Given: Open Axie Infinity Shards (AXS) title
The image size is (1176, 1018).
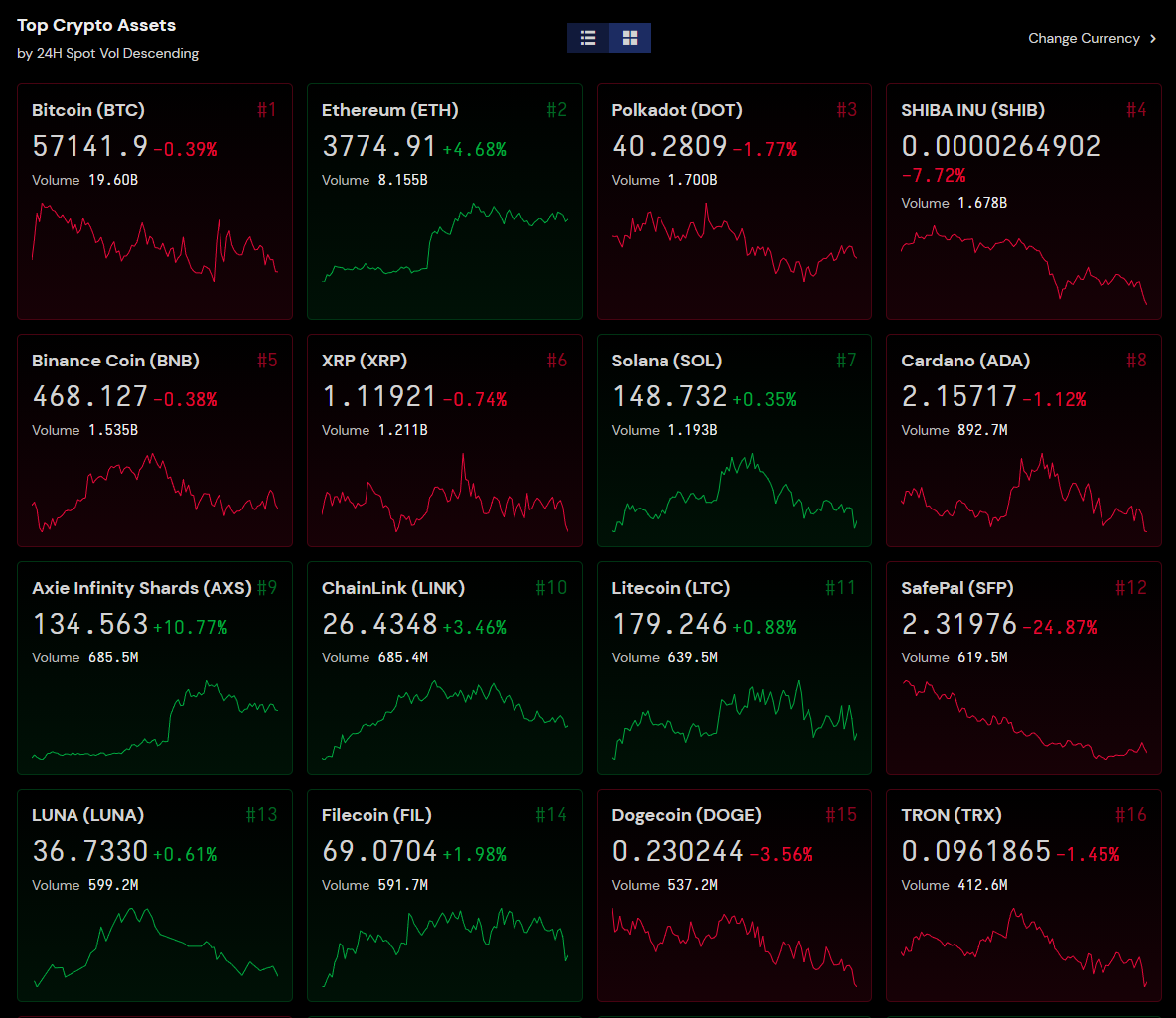Looking at the screenshot, I should coord(142,588).
